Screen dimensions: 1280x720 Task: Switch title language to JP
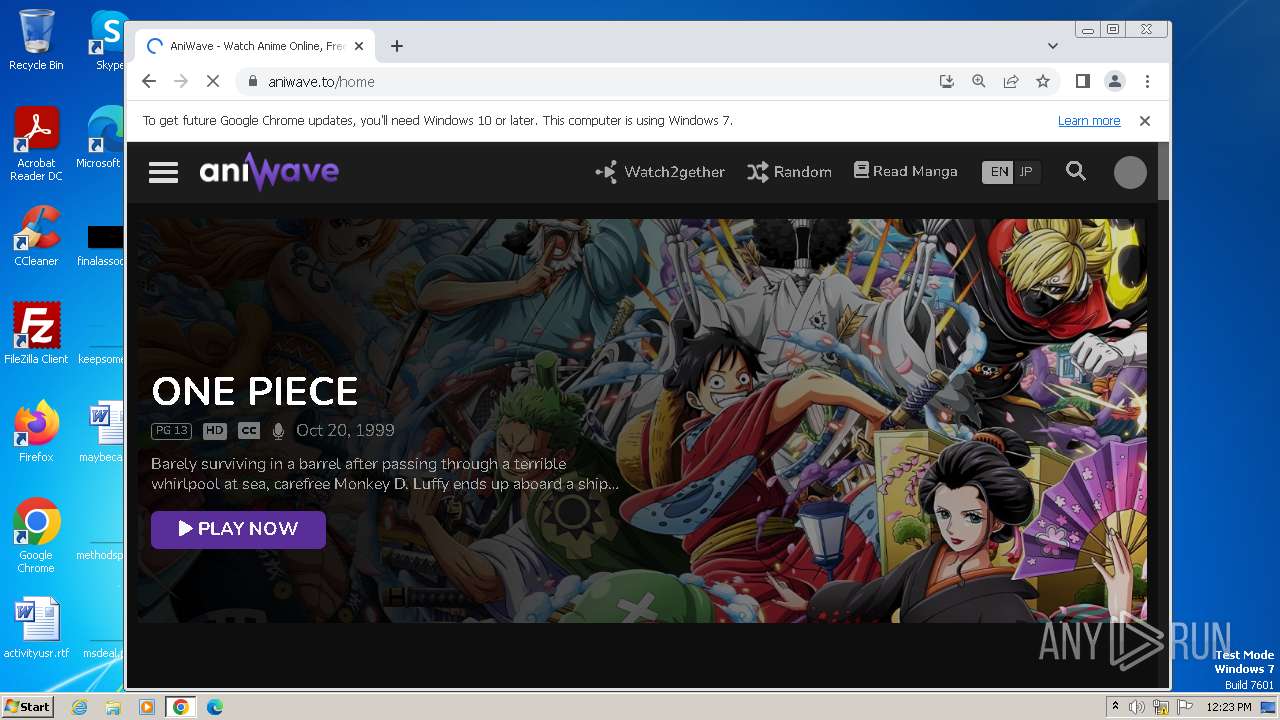1026,172
